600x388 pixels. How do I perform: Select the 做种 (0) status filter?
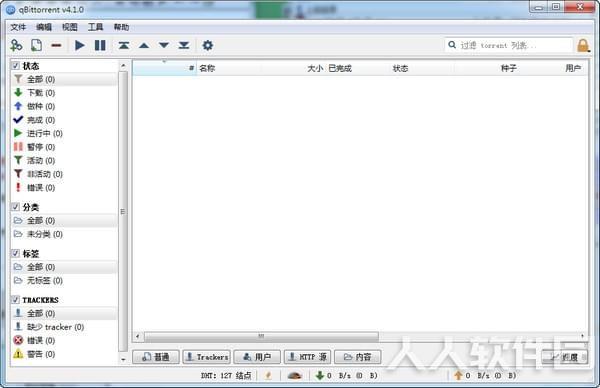tap(64, 106)
